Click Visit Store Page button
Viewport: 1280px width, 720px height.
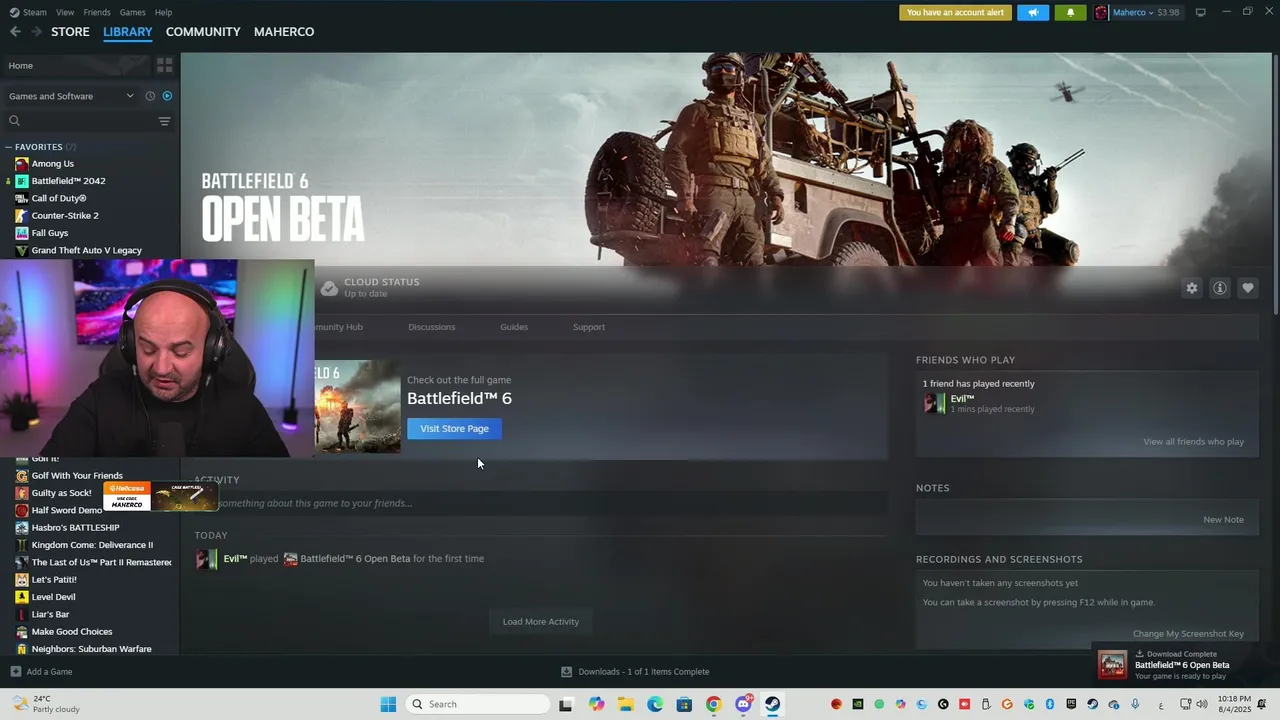coord(454,429)
